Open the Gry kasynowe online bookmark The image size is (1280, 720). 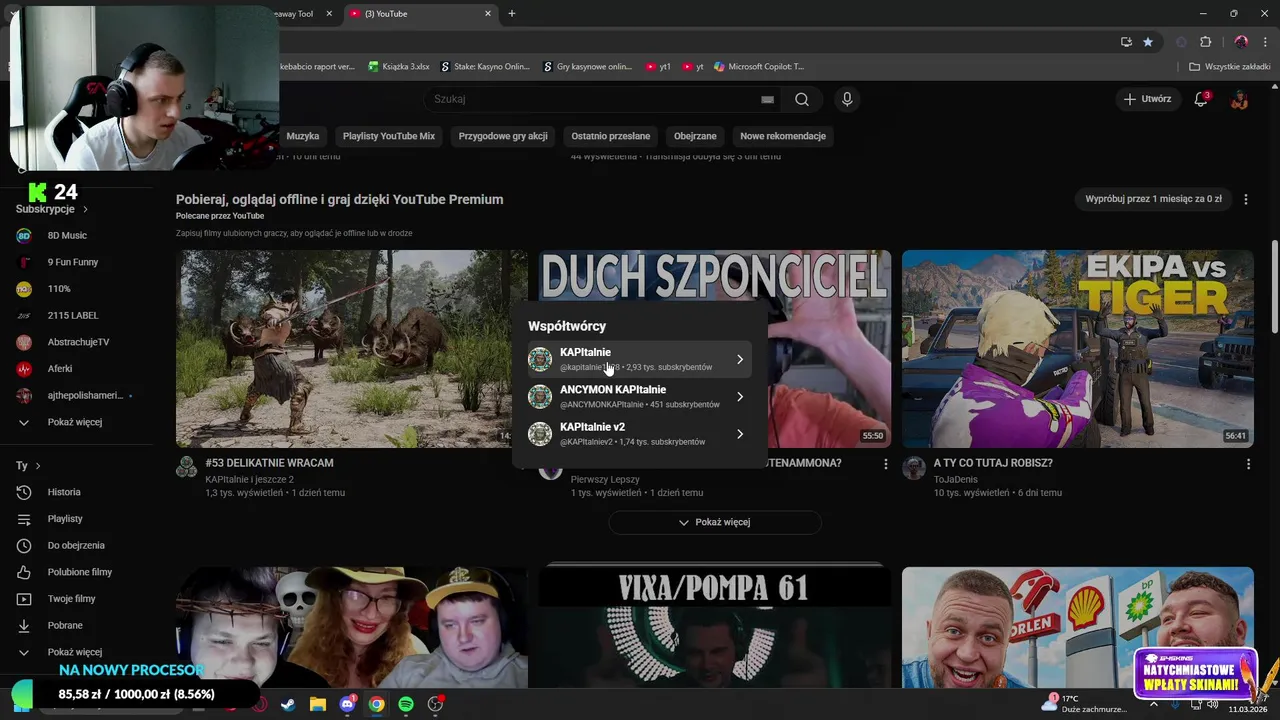[588, 67]
